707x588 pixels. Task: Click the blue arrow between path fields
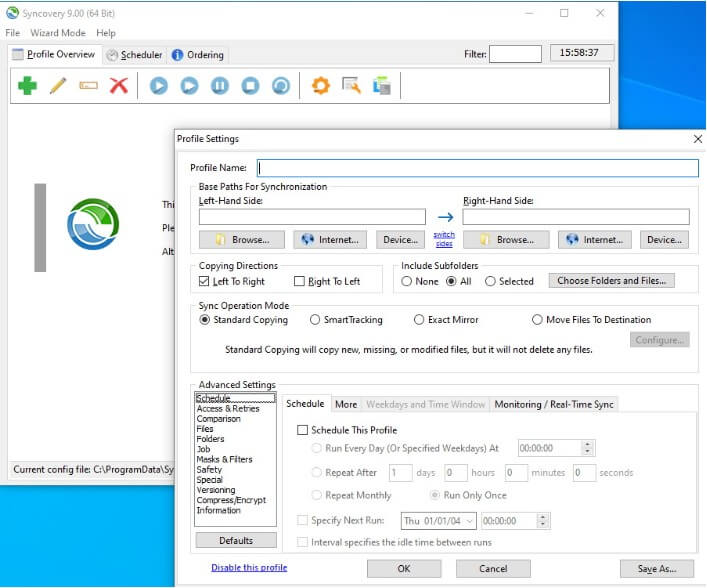click(x=445, y=217)
